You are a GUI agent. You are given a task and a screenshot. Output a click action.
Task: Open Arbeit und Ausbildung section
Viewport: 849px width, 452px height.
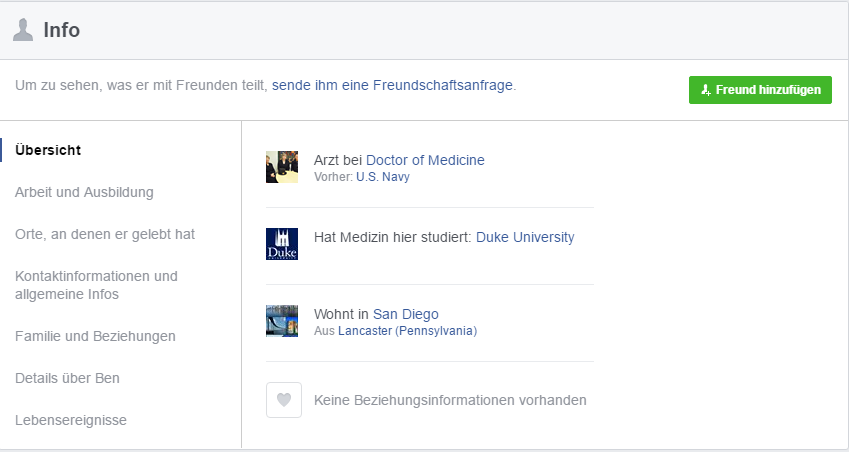pyautogui.click(x=84, y=192)
